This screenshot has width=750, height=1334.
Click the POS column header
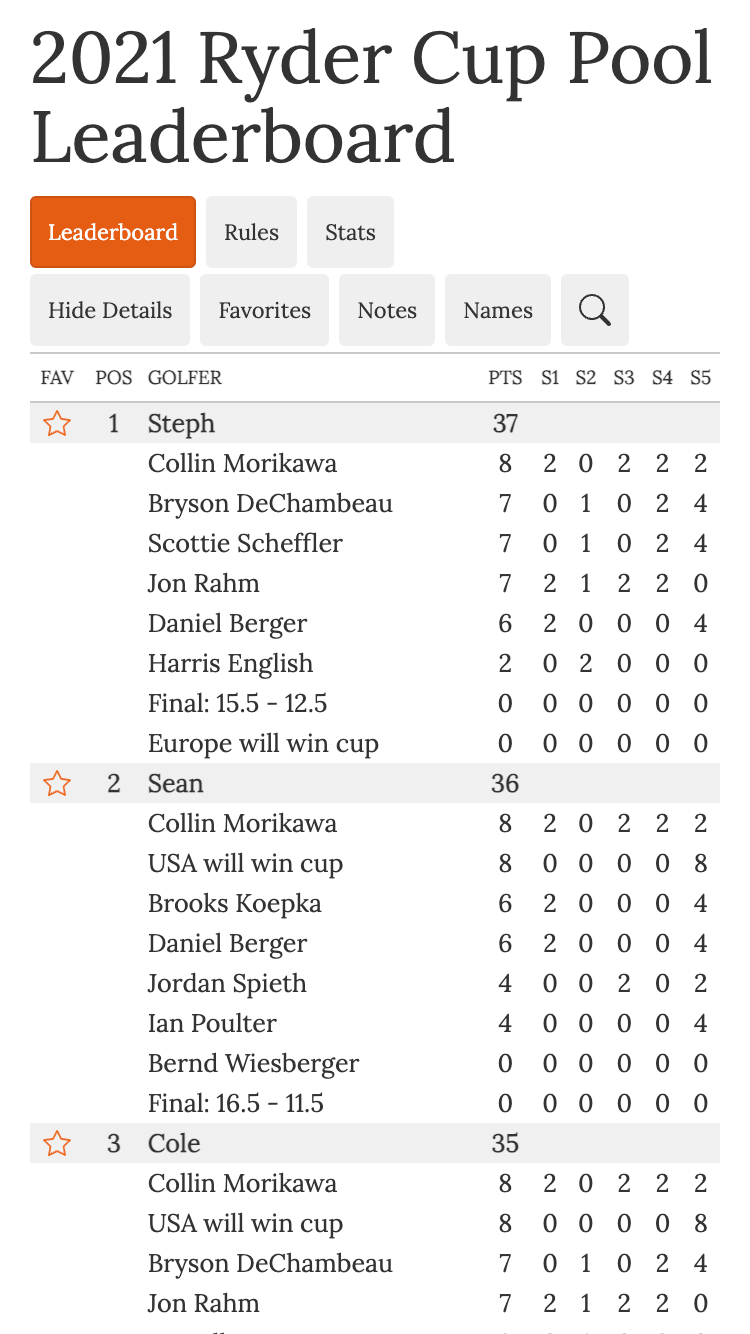point(114,378)
